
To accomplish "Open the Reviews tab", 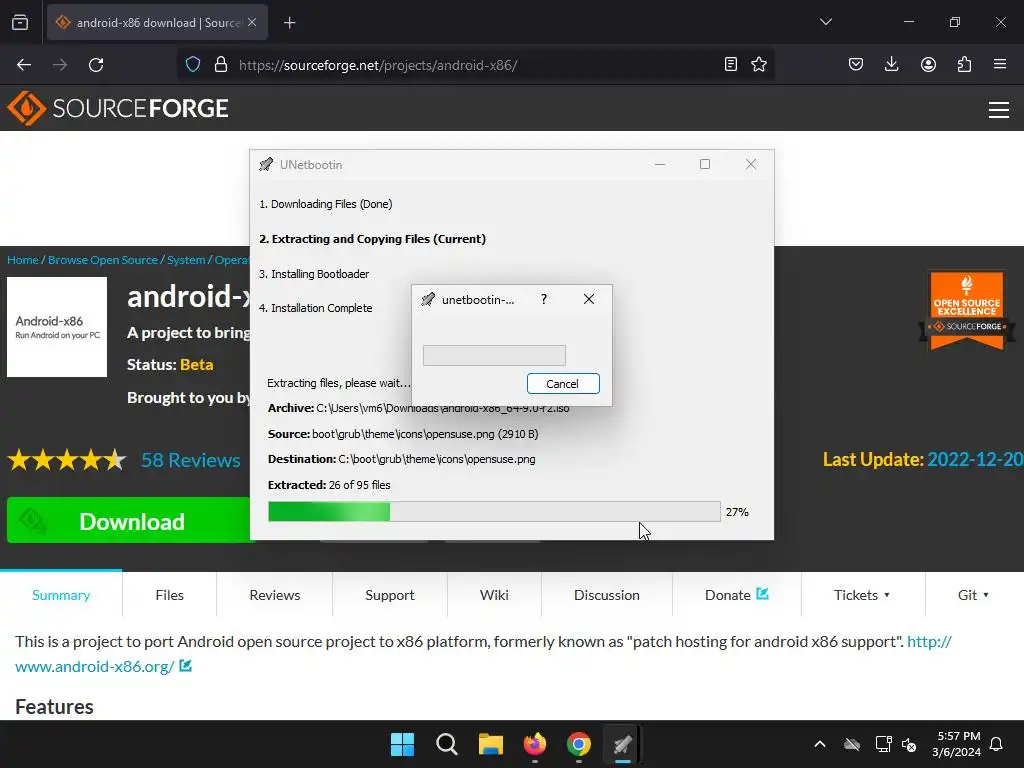I will point(274,595).
